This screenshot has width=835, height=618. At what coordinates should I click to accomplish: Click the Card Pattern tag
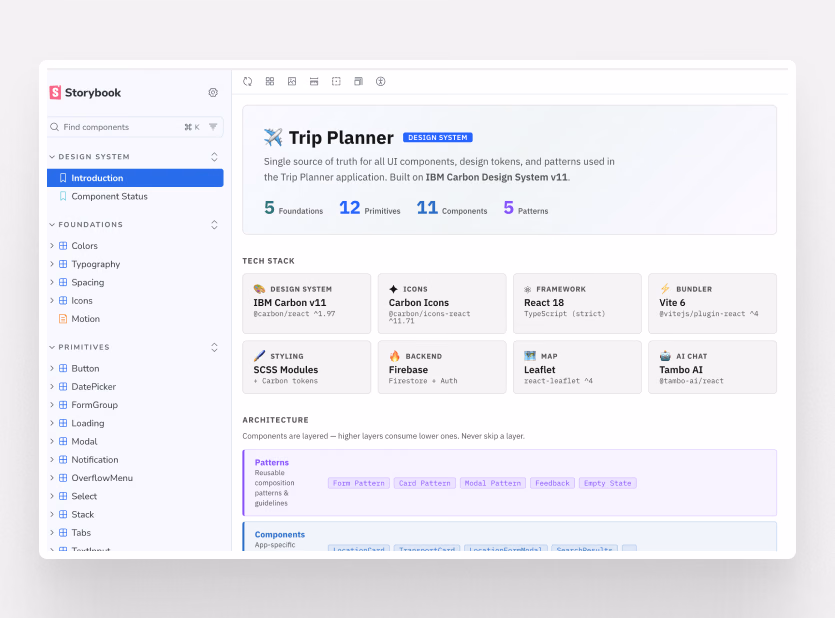coord(424,483)
